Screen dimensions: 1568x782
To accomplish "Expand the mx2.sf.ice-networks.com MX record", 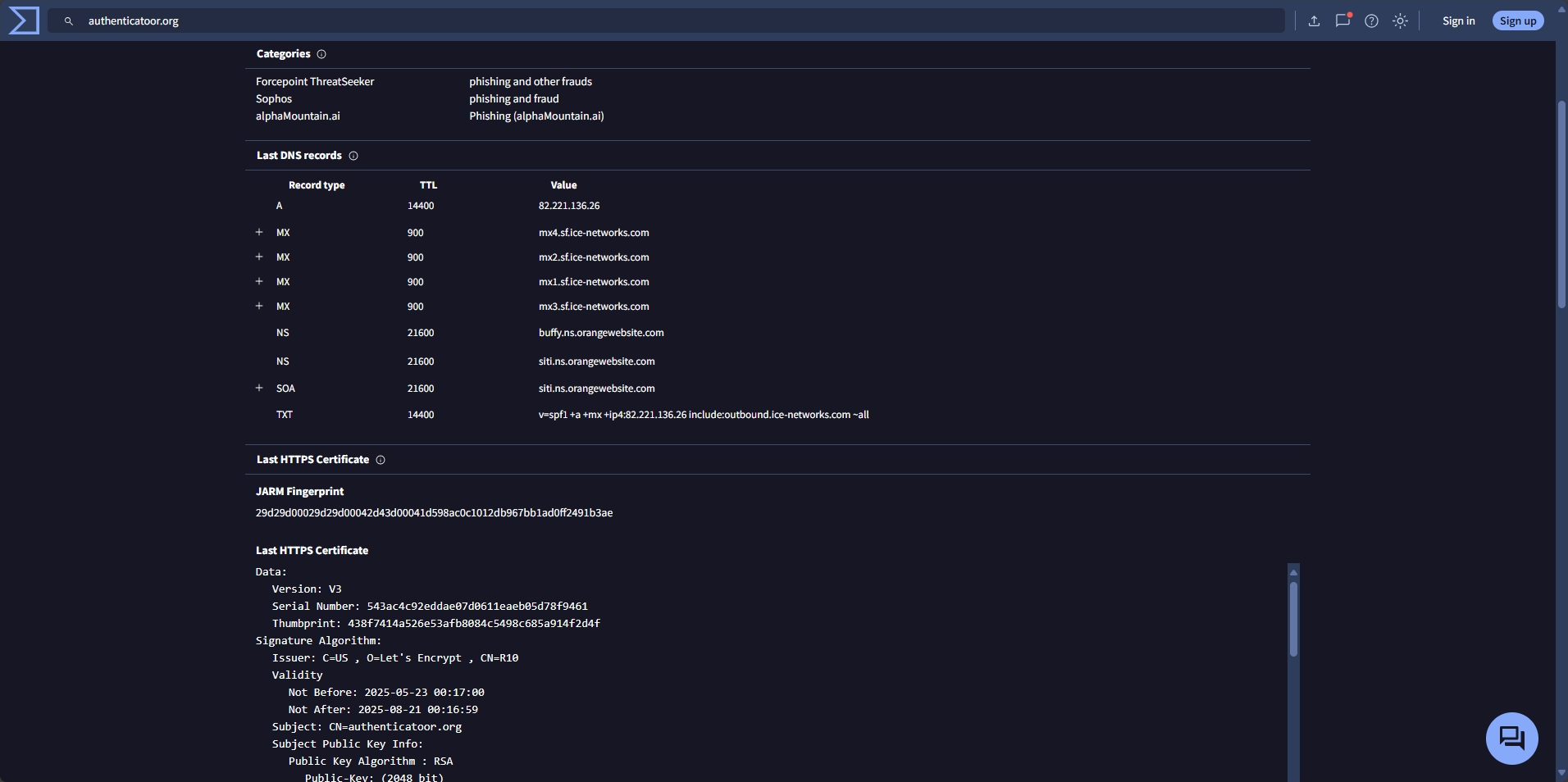I will tap(259, 257).
